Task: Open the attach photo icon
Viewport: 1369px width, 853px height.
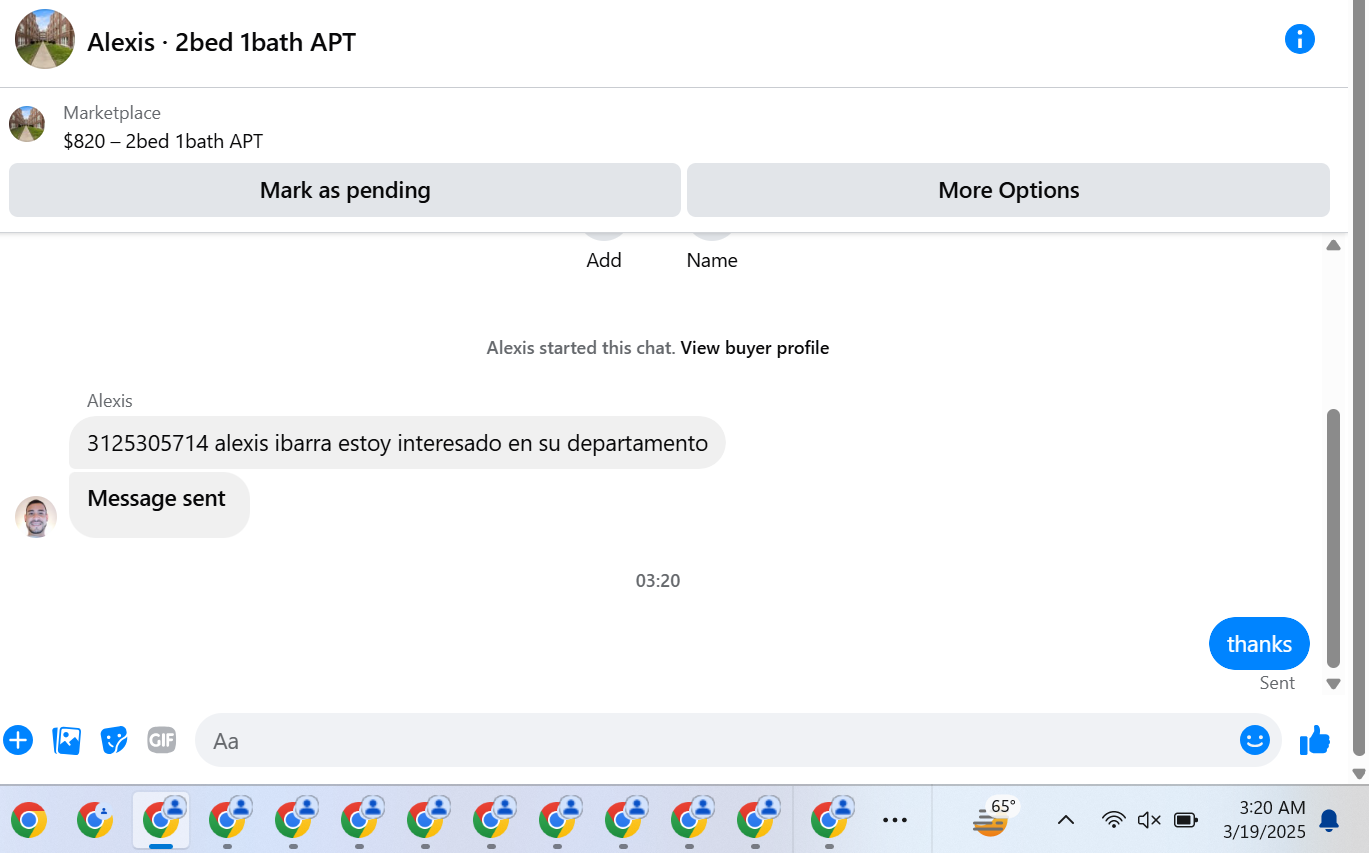Action: pos(66,740)
